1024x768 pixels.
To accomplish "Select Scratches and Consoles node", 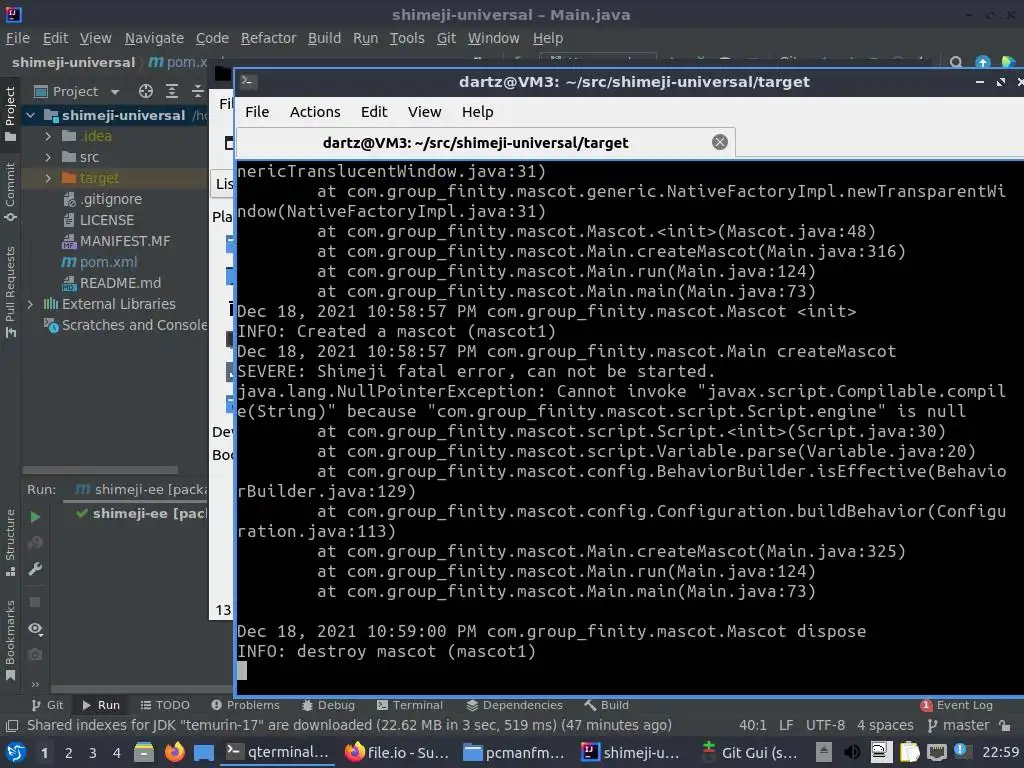I will pos(125,325).
